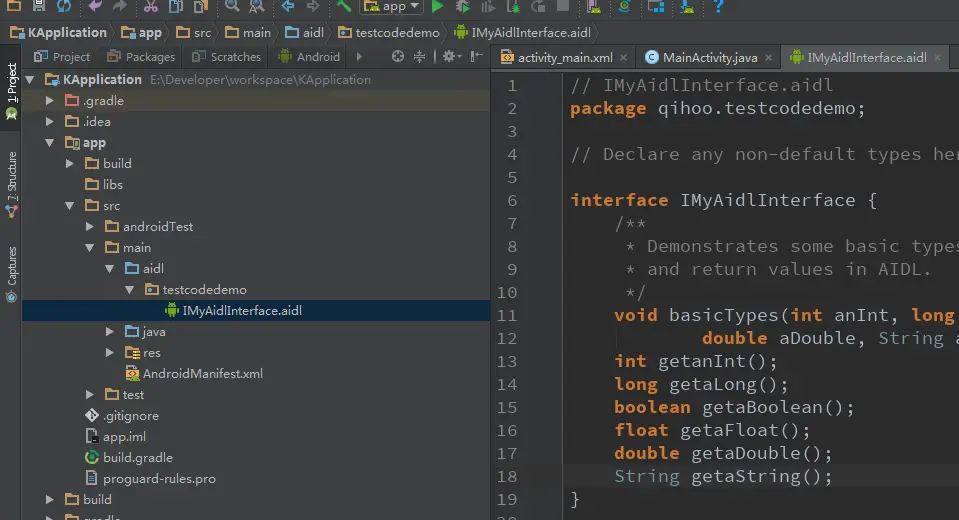Close the MainActivity.java tab
Screen dimensions: 959x520
coord(768,58)
